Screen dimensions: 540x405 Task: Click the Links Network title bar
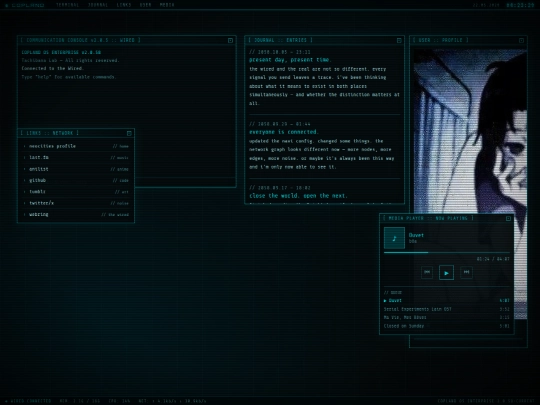76,133
